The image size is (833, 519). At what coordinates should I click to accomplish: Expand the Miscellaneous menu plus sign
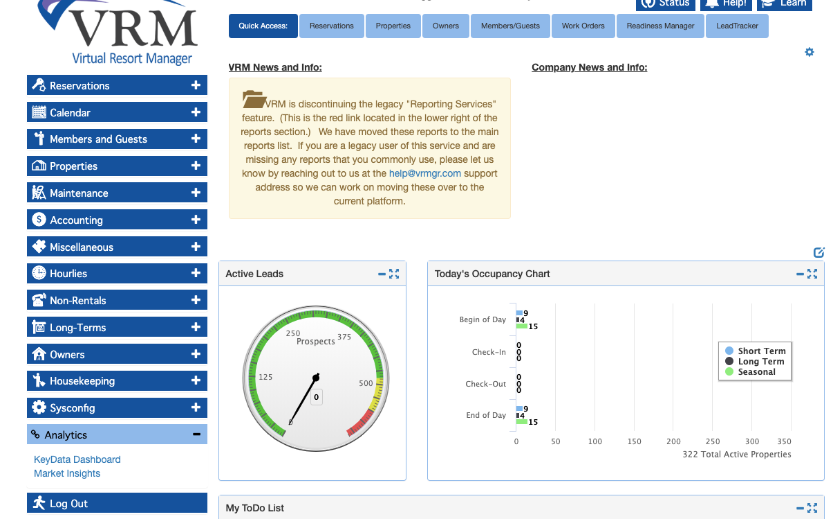[x=196, y=246]
